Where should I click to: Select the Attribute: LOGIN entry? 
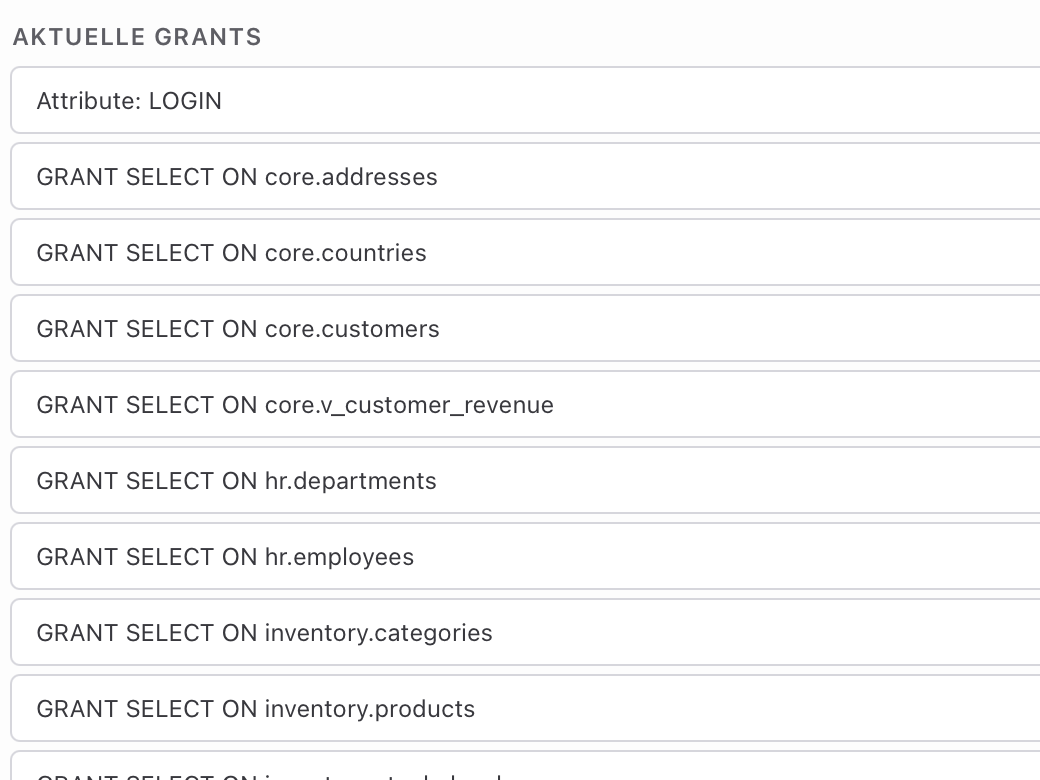pos(525,100)
